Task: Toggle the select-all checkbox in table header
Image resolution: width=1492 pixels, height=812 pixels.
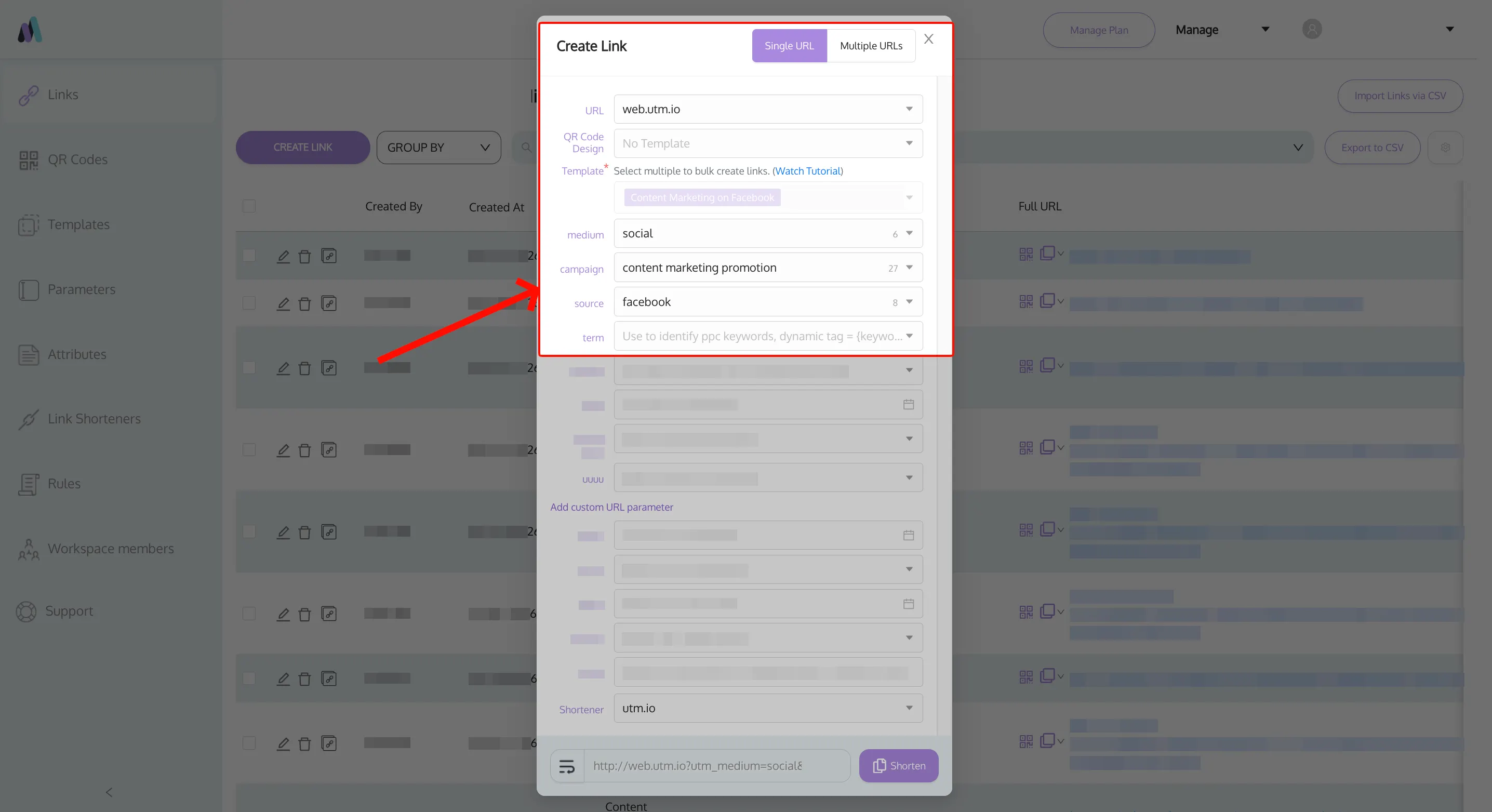Action: pyautogui.click(x=249, y=206)
